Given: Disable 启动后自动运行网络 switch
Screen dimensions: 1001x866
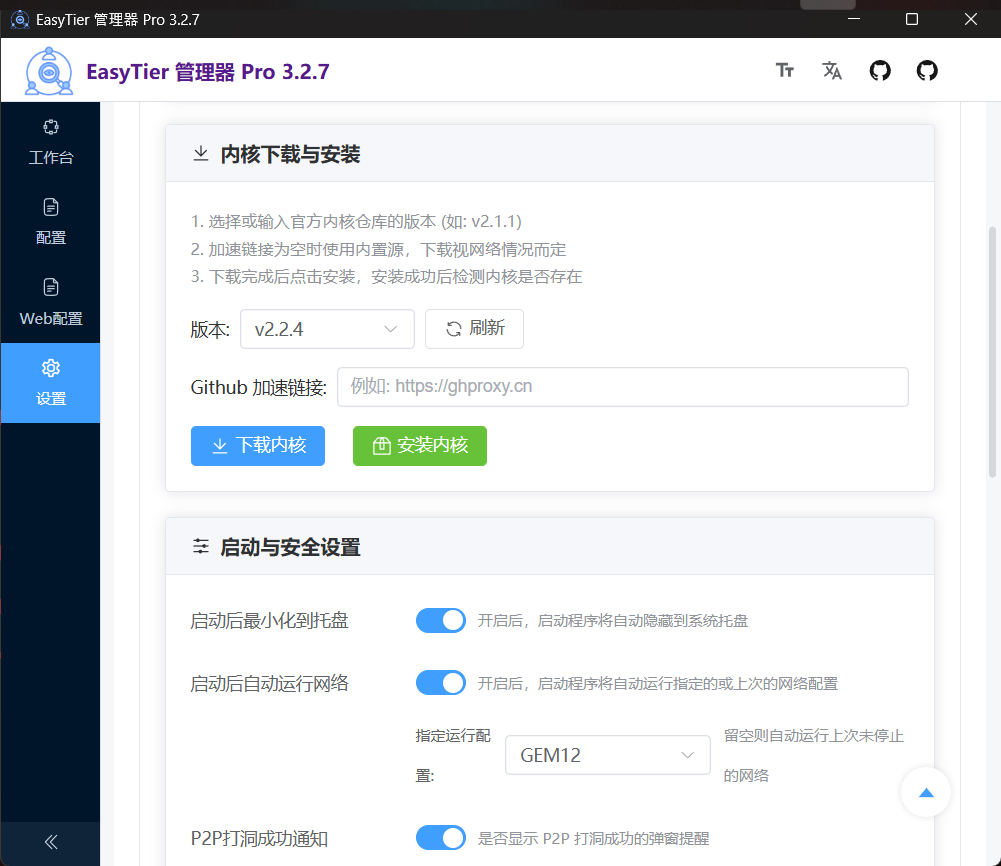Looking at the screenshot, I should [x=440, y=682].
